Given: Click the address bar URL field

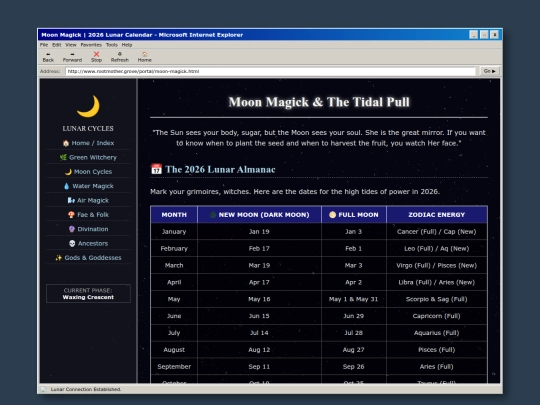Looking at the screenshot, I should 270,71.
